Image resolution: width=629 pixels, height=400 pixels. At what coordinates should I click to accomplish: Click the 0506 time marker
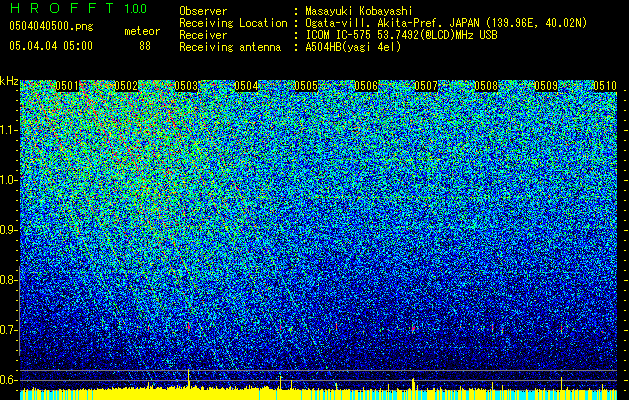[366, 86]
